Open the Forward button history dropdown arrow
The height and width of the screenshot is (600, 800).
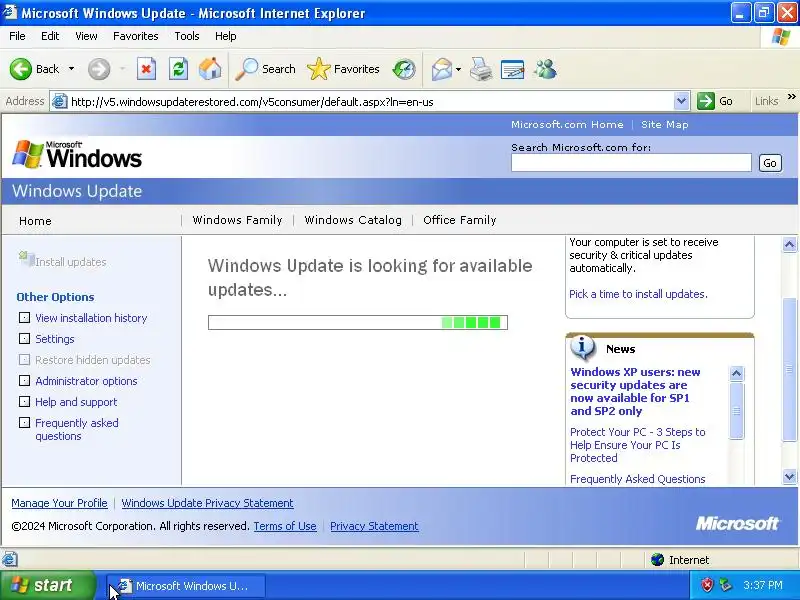(x=122, y=69)
